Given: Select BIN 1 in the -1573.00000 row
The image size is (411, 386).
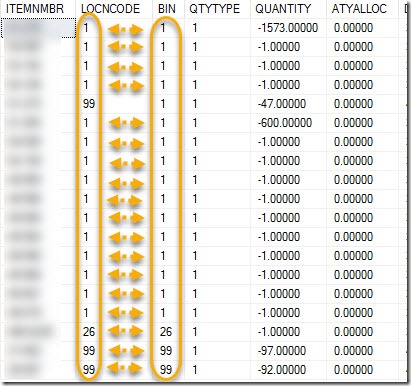Looking at the screenshot, I should click(x=163, y=28).
